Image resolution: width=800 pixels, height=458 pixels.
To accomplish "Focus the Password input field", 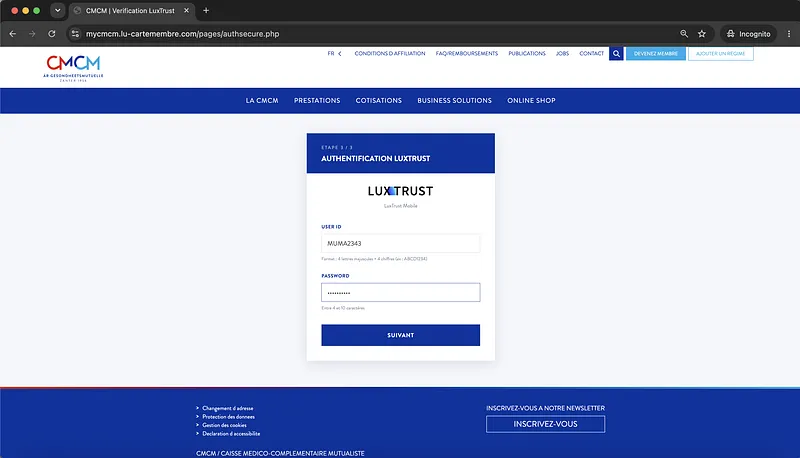I will point(401,292).
